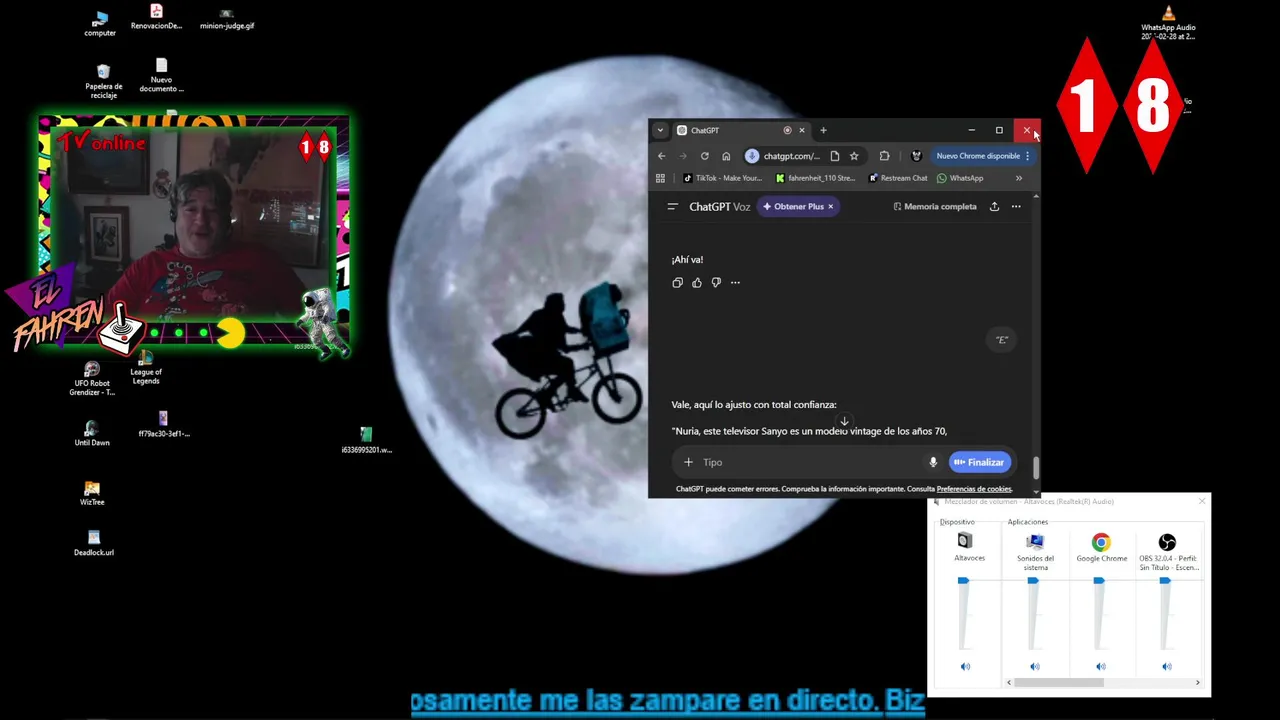Expand the hidden bookmarks chevron

click(x=1018, y=178)
